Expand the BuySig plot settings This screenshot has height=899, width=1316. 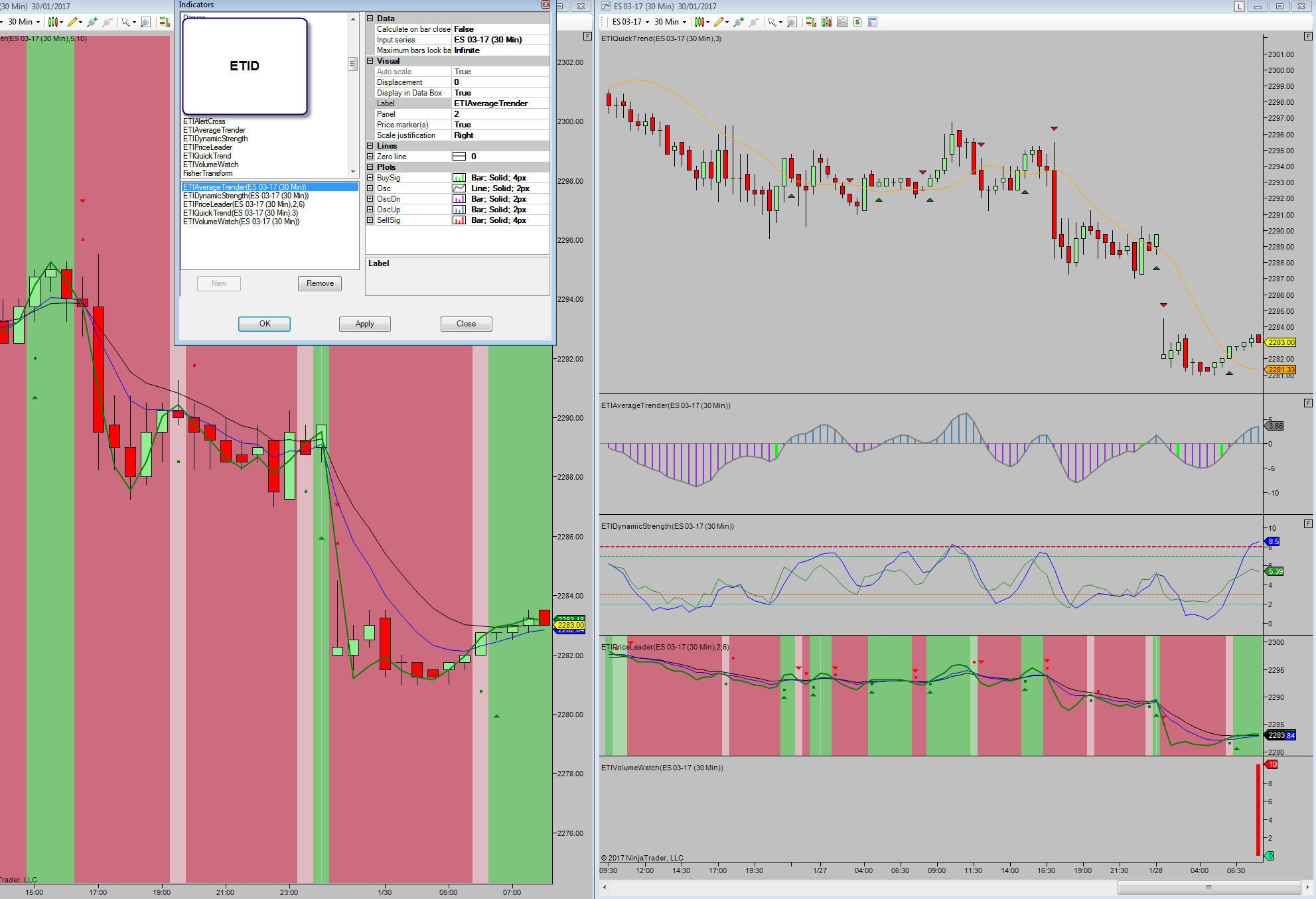[x=370, y=178]
